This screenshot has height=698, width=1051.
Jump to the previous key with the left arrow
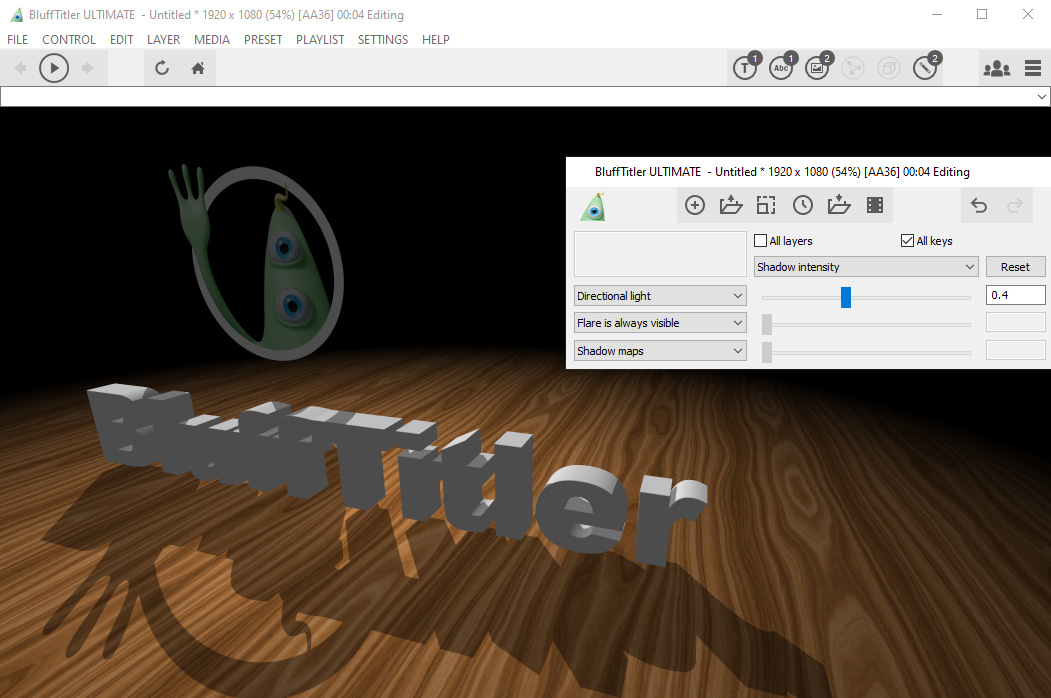click(x=20, y=68)
